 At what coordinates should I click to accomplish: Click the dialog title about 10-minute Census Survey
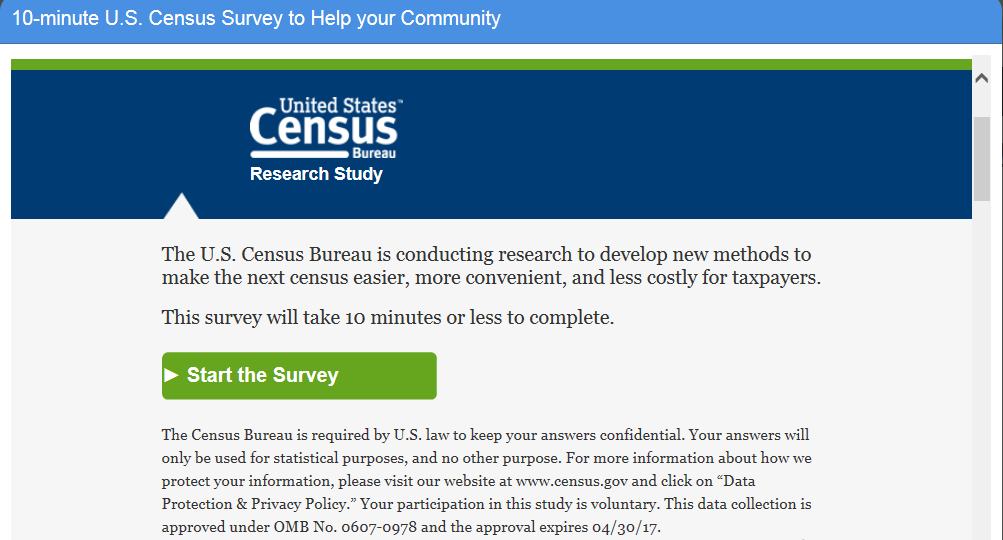click(256, 19)
